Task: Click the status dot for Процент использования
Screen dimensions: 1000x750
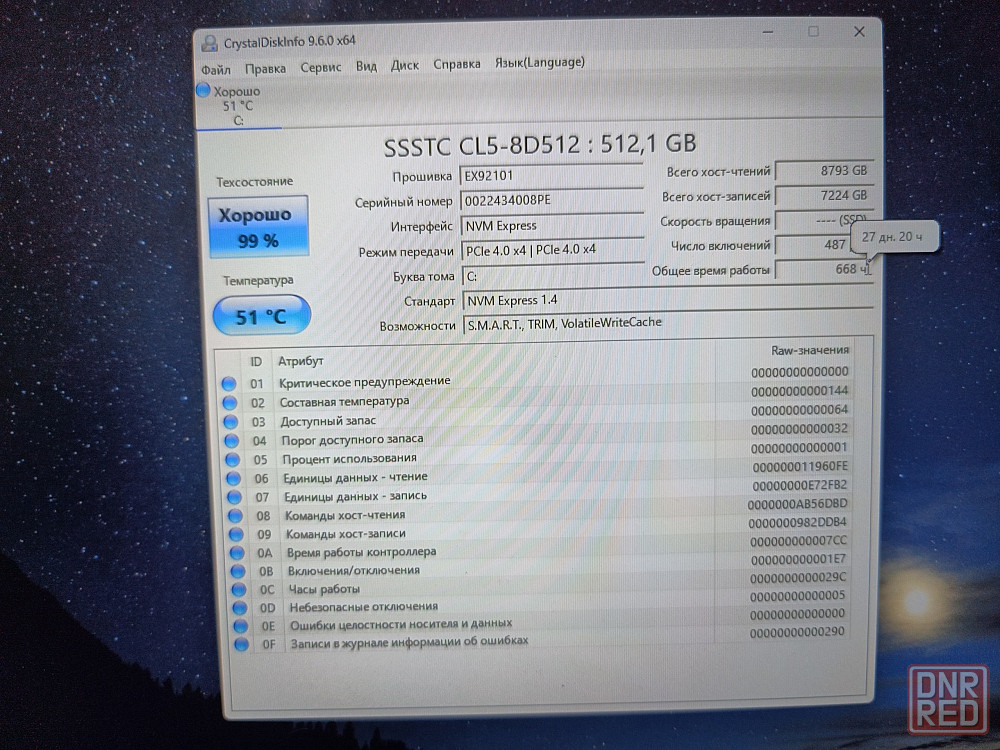Action: tap(232, 460)
